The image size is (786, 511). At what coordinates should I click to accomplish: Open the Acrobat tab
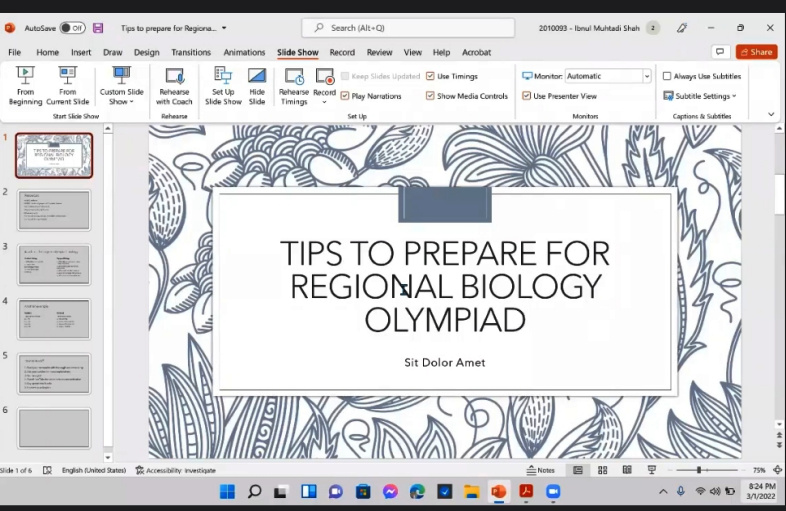point(476,52)
